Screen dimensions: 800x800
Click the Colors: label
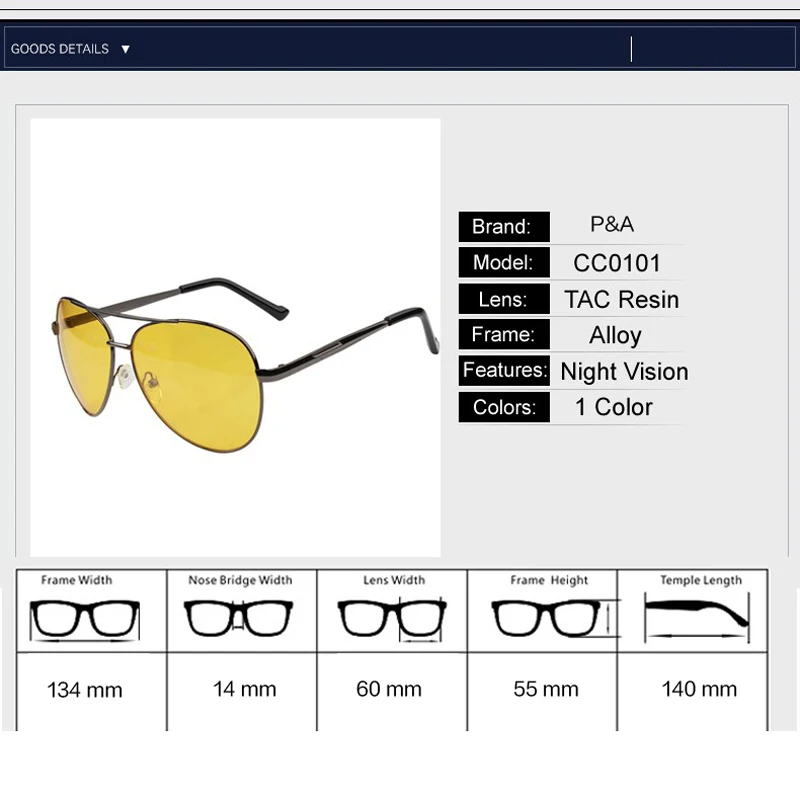click(x=504, y=407)
